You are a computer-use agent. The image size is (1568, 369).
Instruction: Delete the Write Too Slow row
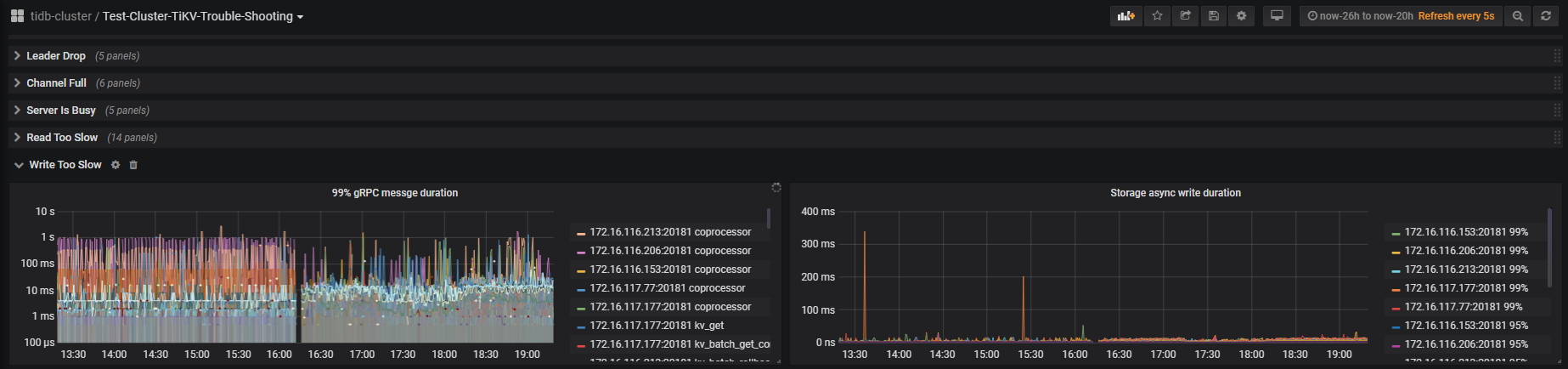133,165
